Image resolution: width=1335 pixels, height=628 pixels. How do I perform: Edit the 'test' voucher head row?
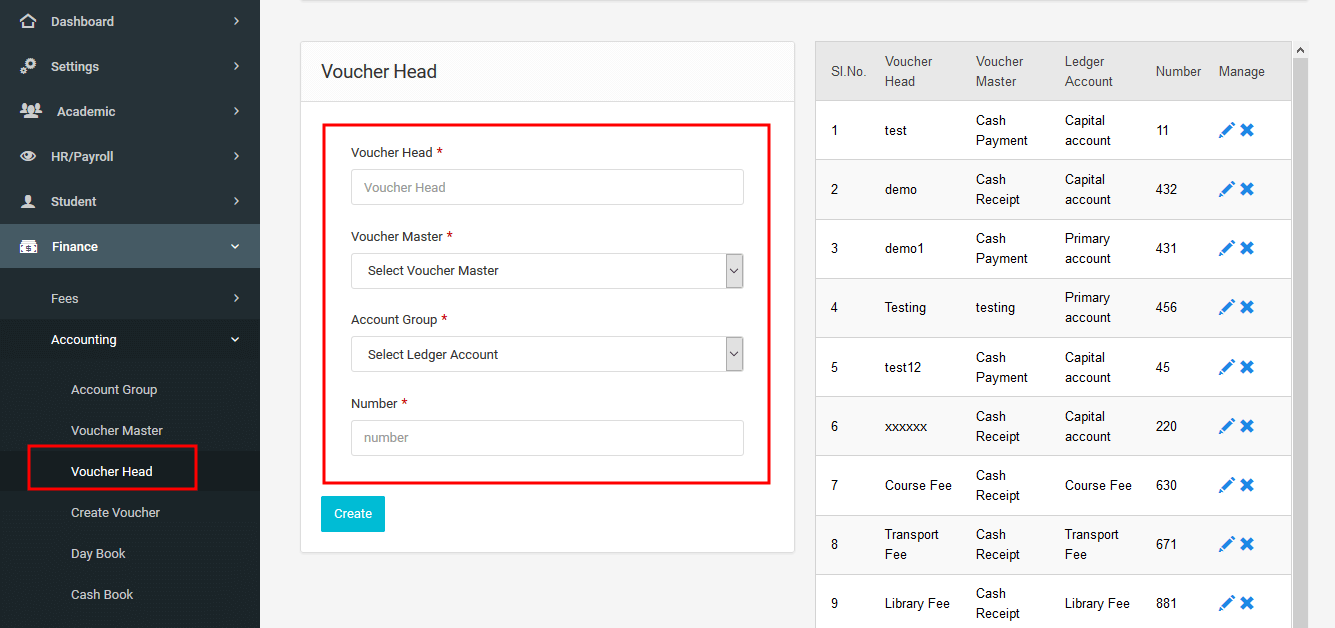(1227, 130)
